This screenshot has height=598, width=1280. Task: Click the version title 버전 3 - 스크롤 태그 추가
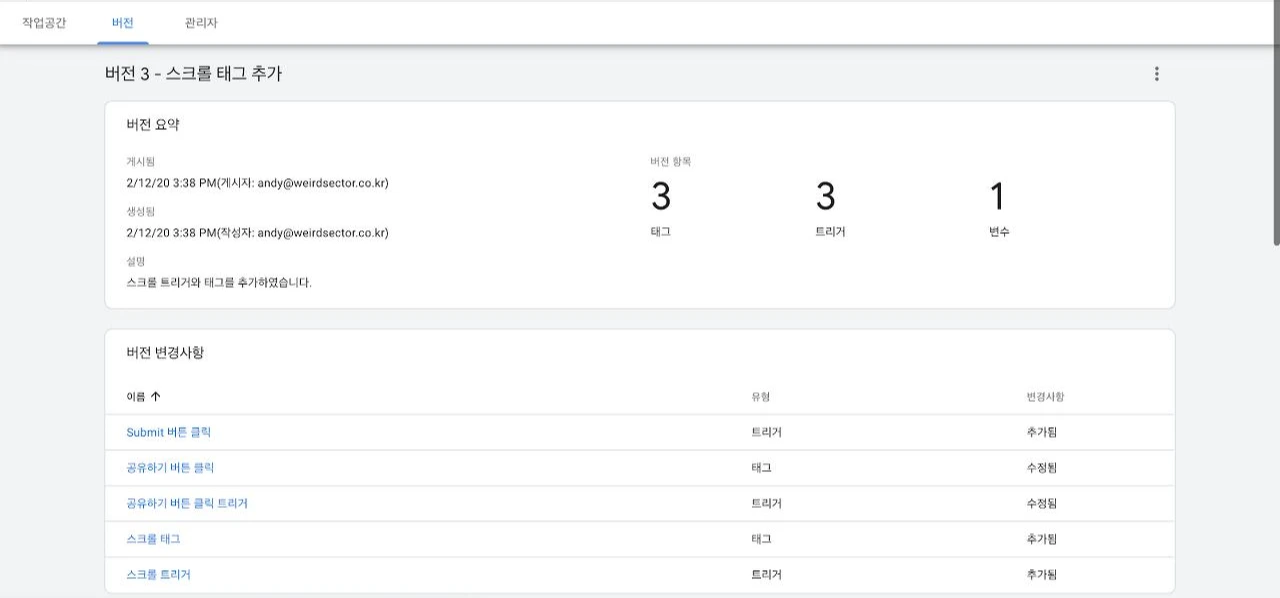click(193, 74)
